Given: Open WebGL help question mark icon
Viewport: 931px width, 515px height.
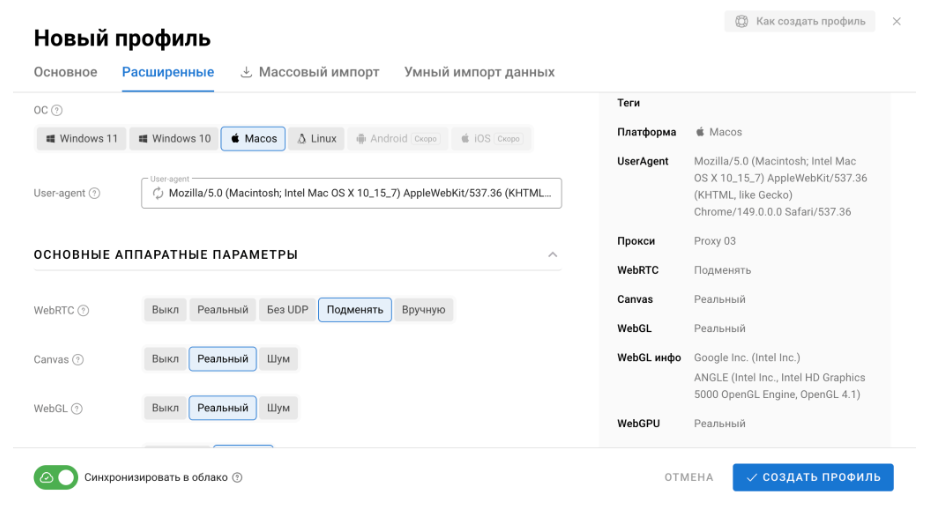Looking at the screenshot, I should pos(77,409).
